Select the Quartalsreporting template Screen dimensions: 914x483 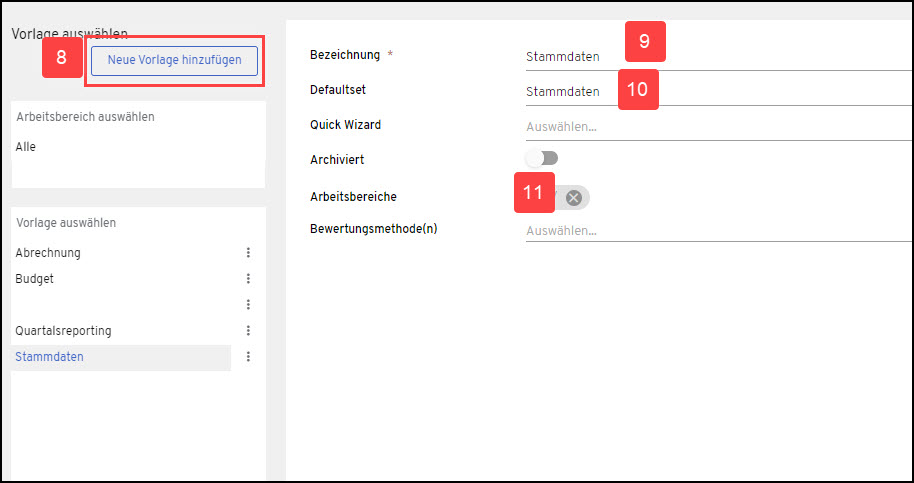(x=63, y=331)
